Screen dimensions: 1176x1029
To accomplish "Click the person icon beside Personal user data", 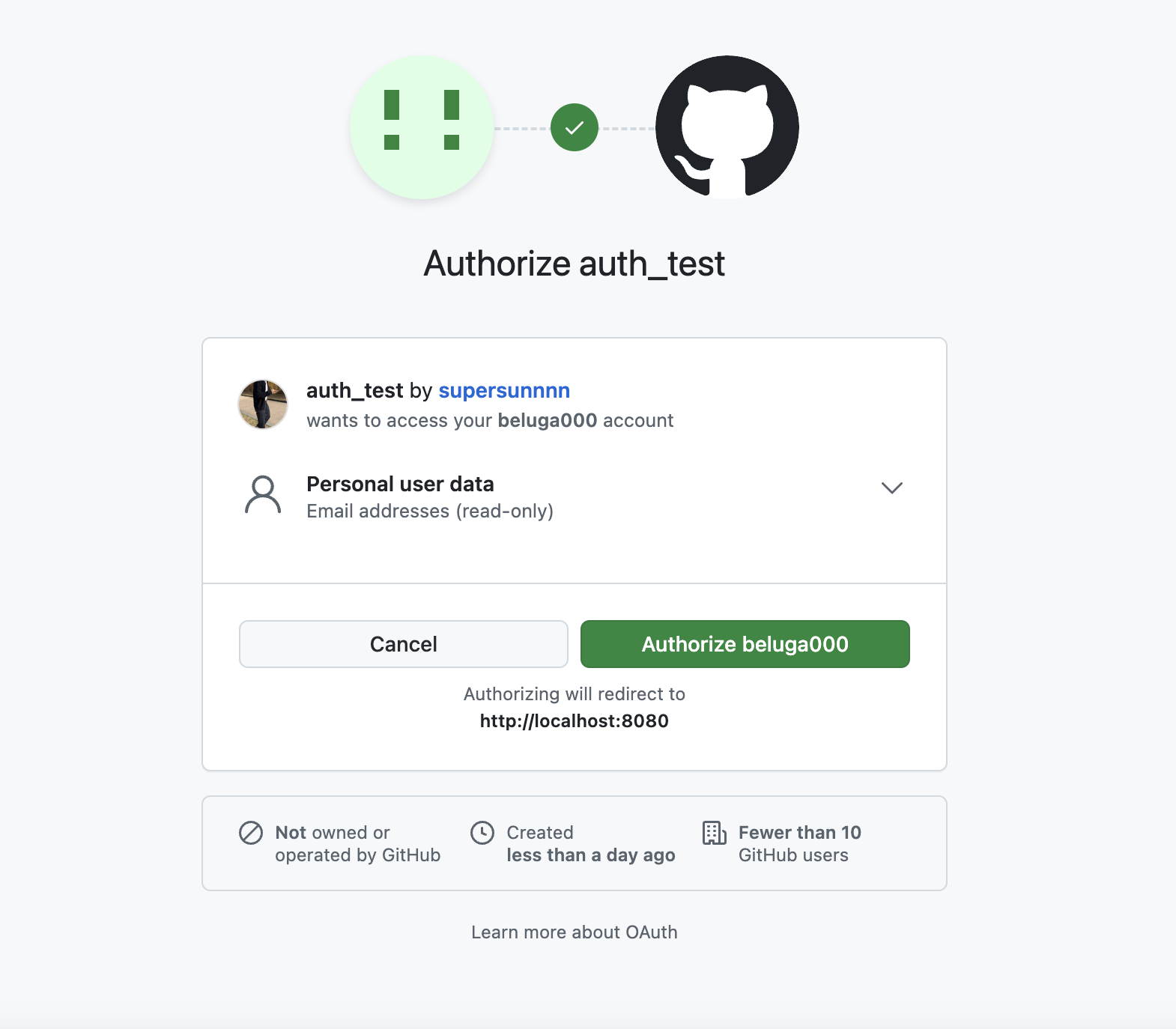I will point(263,495).
